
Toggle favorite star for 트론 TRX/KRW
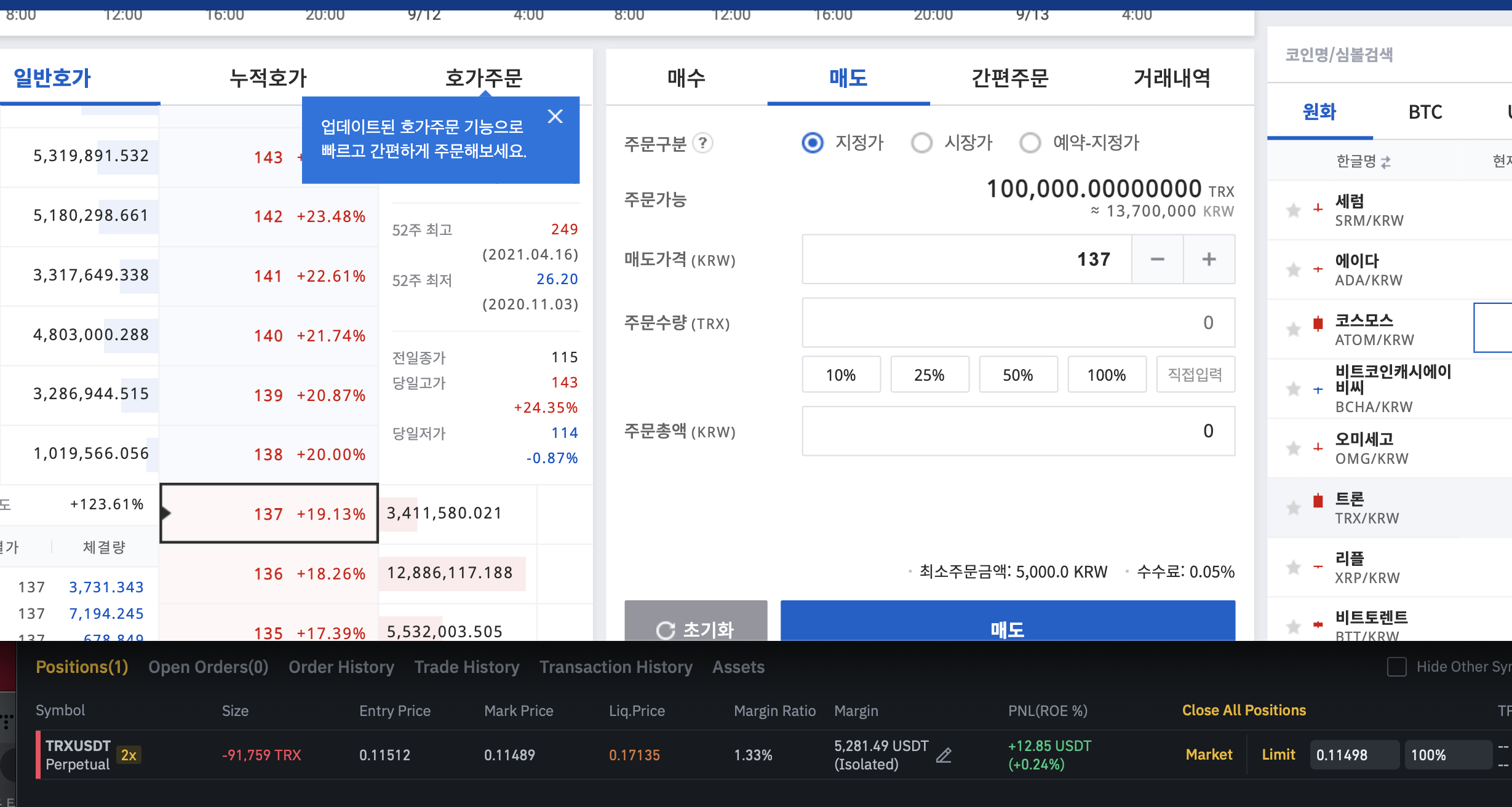[x=1294, y=508]
